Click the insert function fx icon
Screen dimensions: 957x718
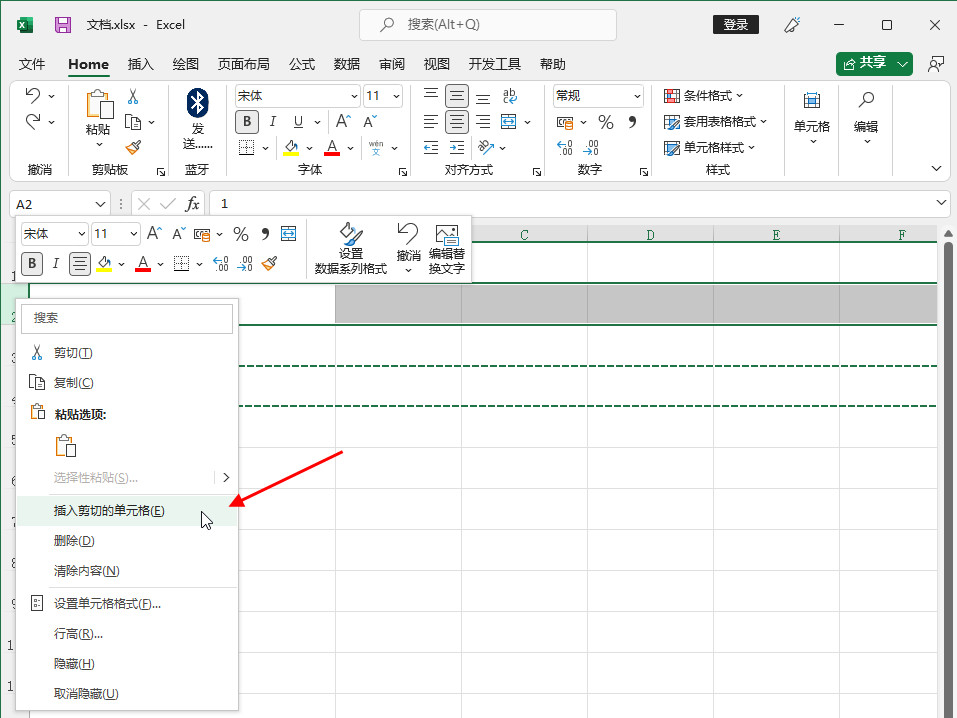coord(192,203)
